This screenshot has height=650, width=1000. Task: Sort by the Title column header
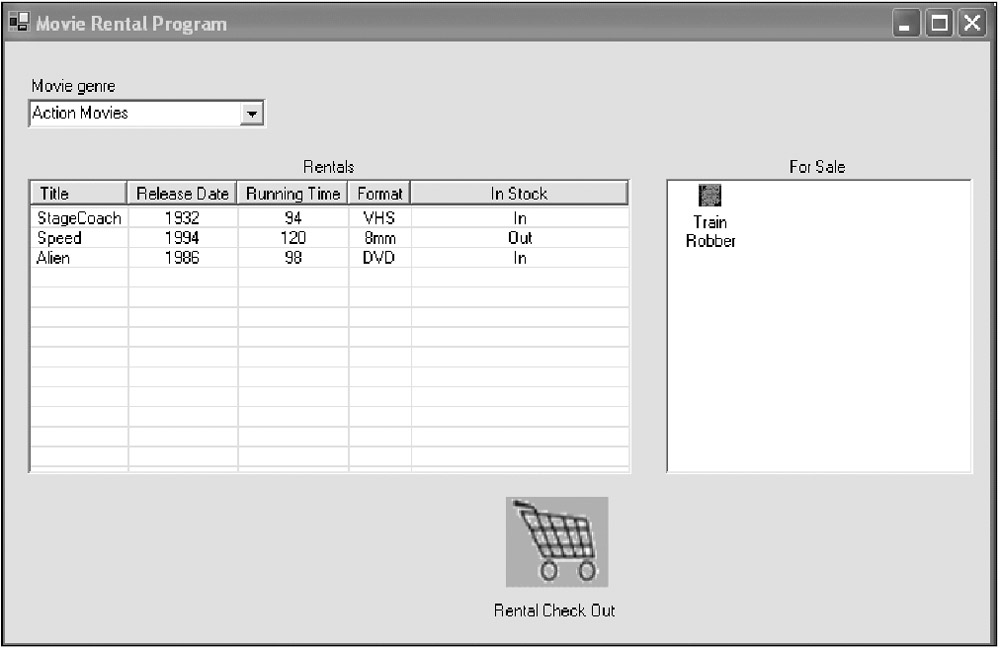pyautogui.click(x=78, y=193)
